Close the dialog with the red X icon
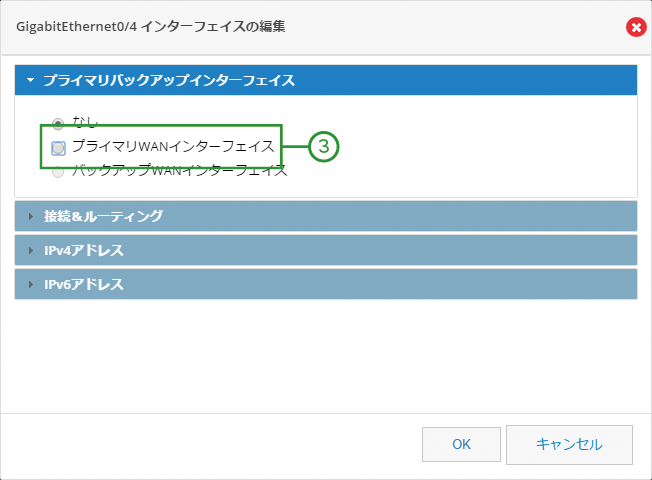652x480 pixels. pyautogui.click(x=636, y=27)
